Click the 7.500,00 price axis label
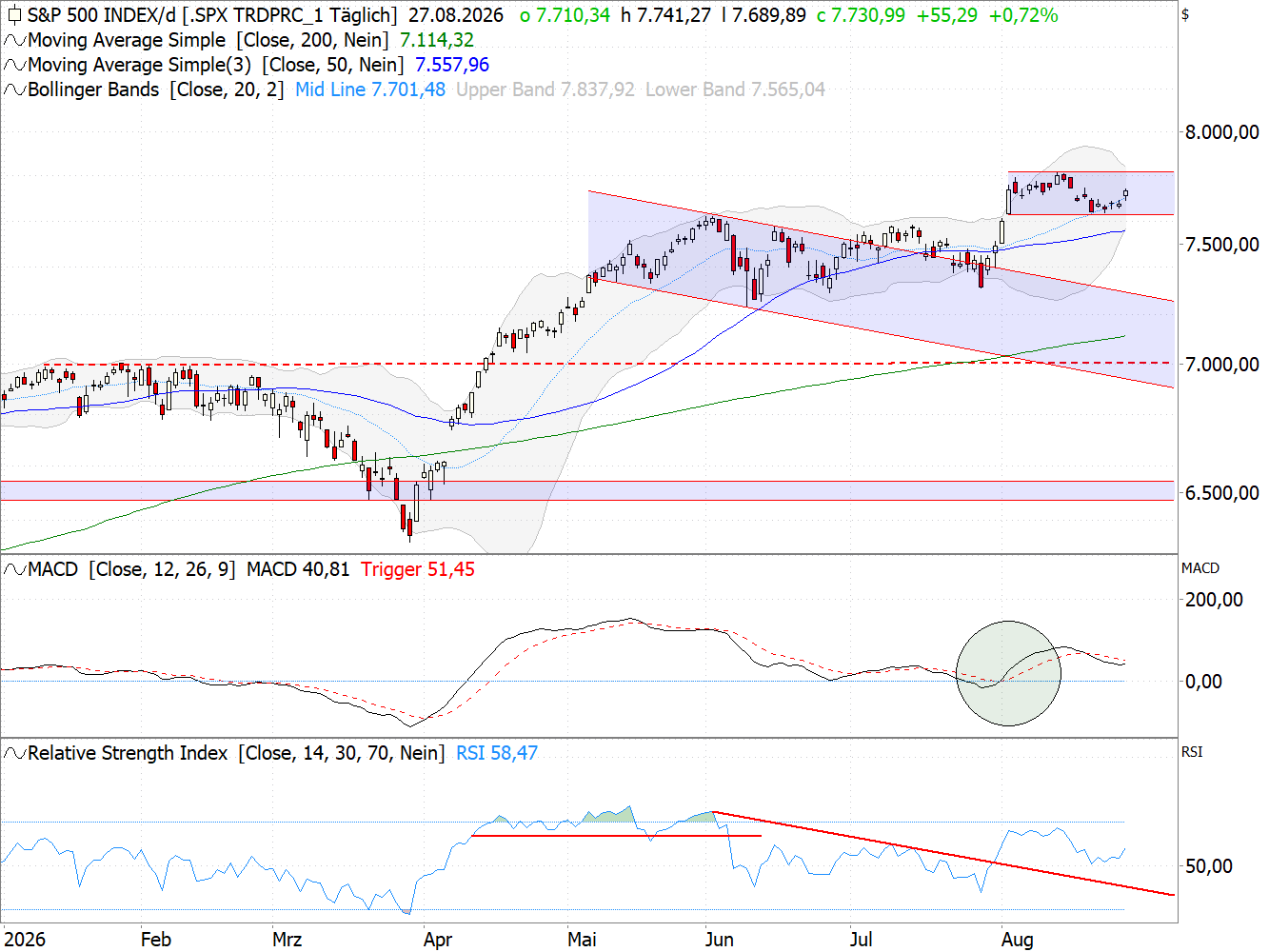The image size is (1269, 952). pyautogui.click(x=1222, y=245)
